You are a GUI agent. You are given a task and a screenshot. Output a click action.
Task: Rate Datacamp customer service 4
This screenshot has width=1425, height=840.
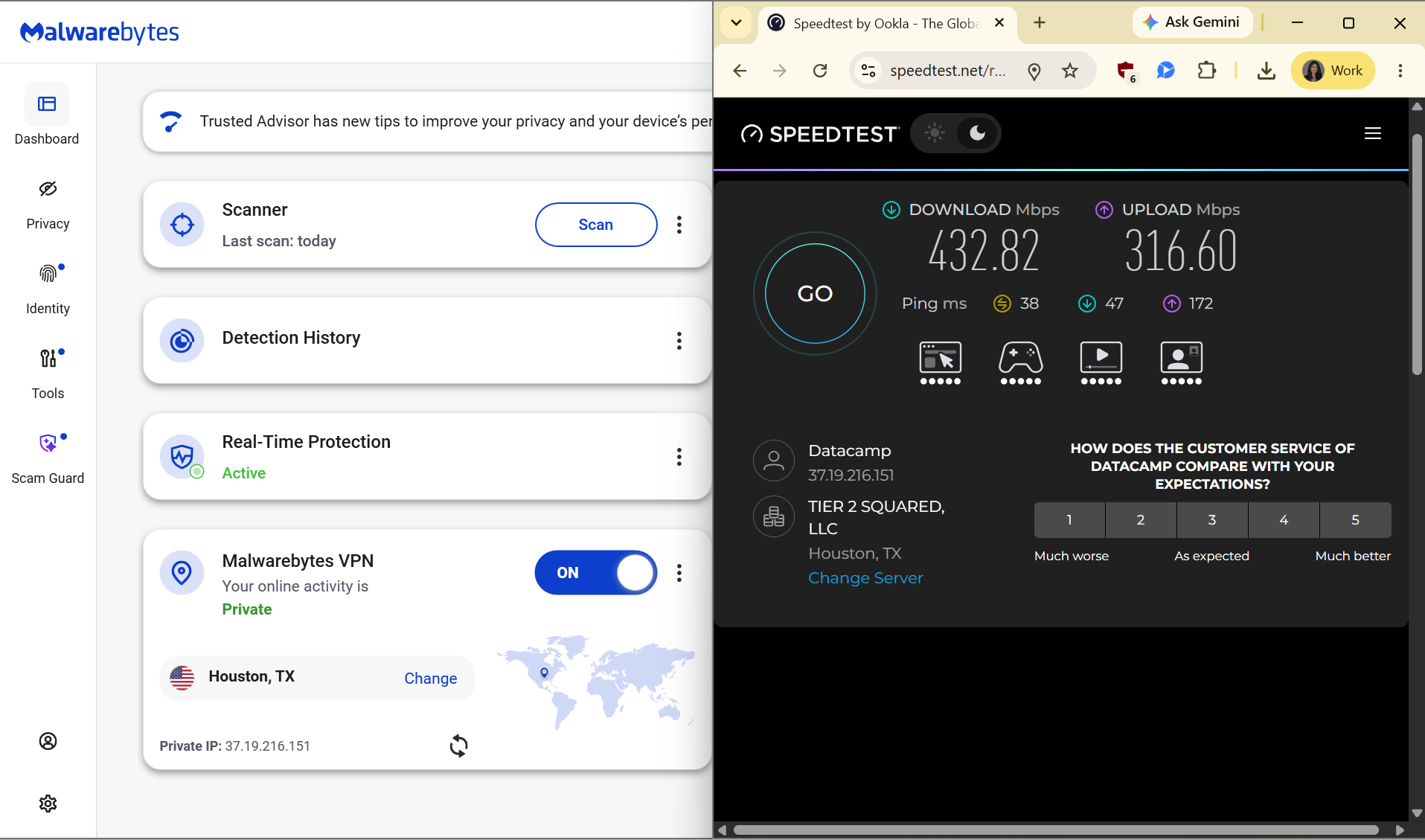pyautogui.click(x=1284, y=520)
